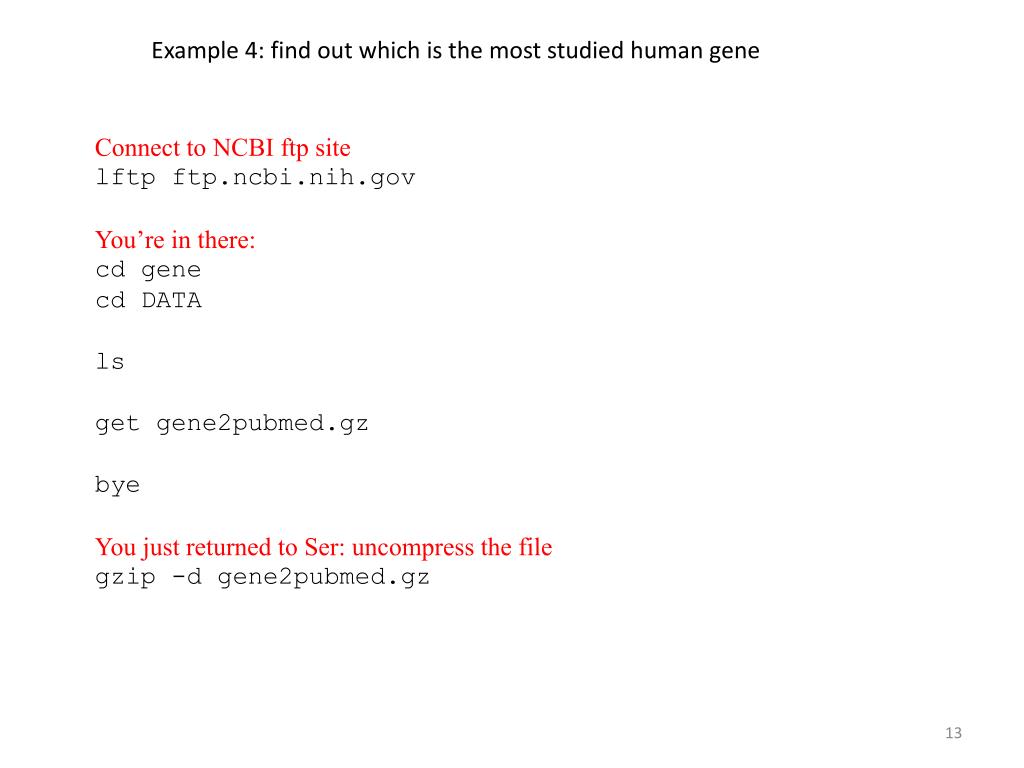Click the word 'NCBI' in the red heading
This screenshot has height=768, width=1024.
click(243, 148)
